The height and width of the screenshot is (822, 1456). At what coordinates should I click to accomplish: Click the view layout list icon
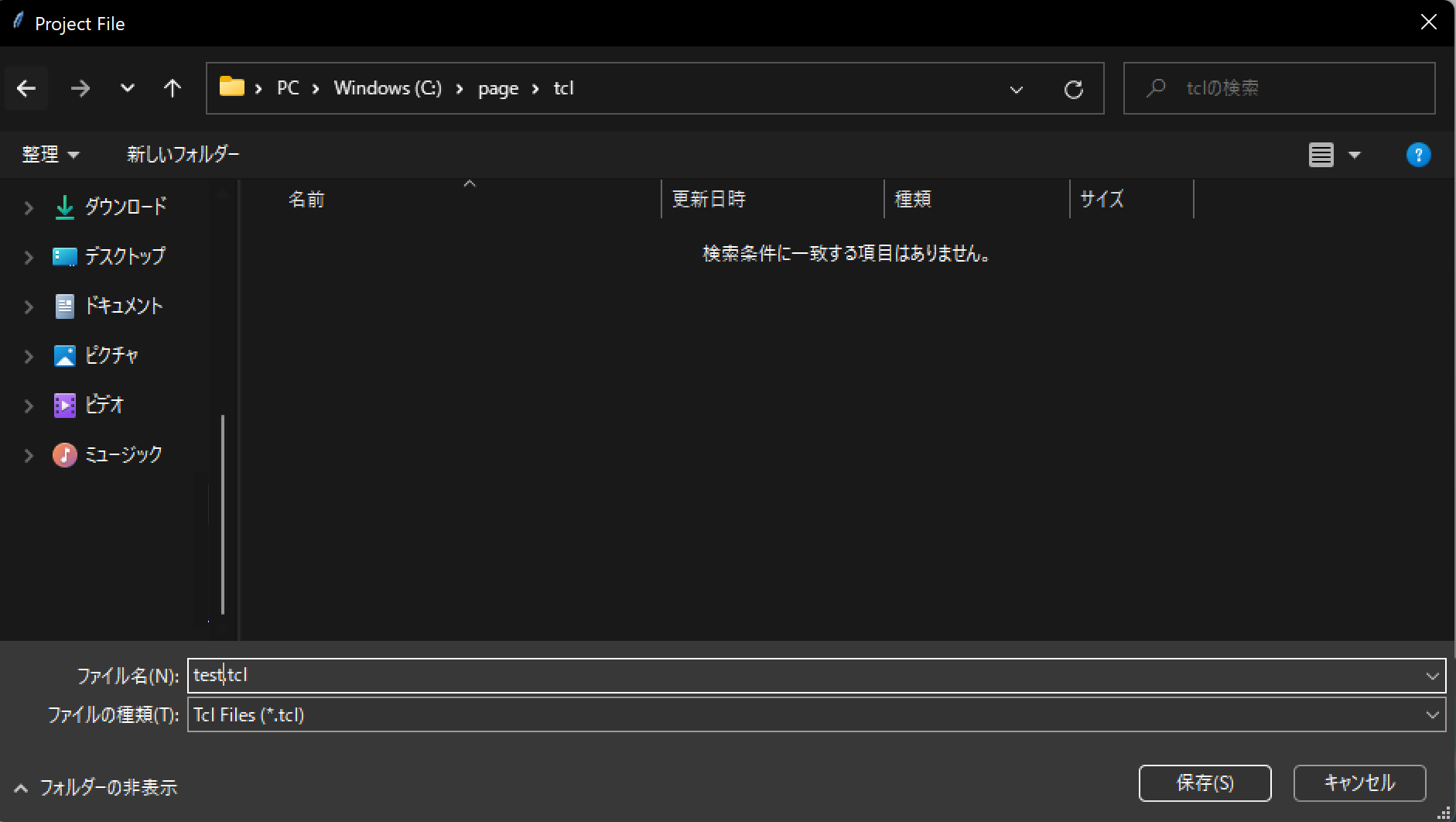(1321, 155)
